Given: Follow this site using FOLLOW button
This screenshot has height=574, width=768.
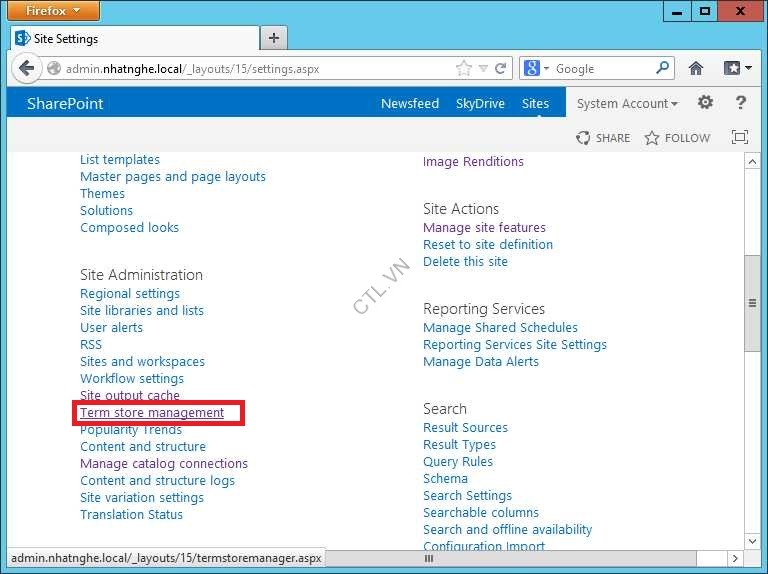Looking at the screenshot, I should coord(677,138).
